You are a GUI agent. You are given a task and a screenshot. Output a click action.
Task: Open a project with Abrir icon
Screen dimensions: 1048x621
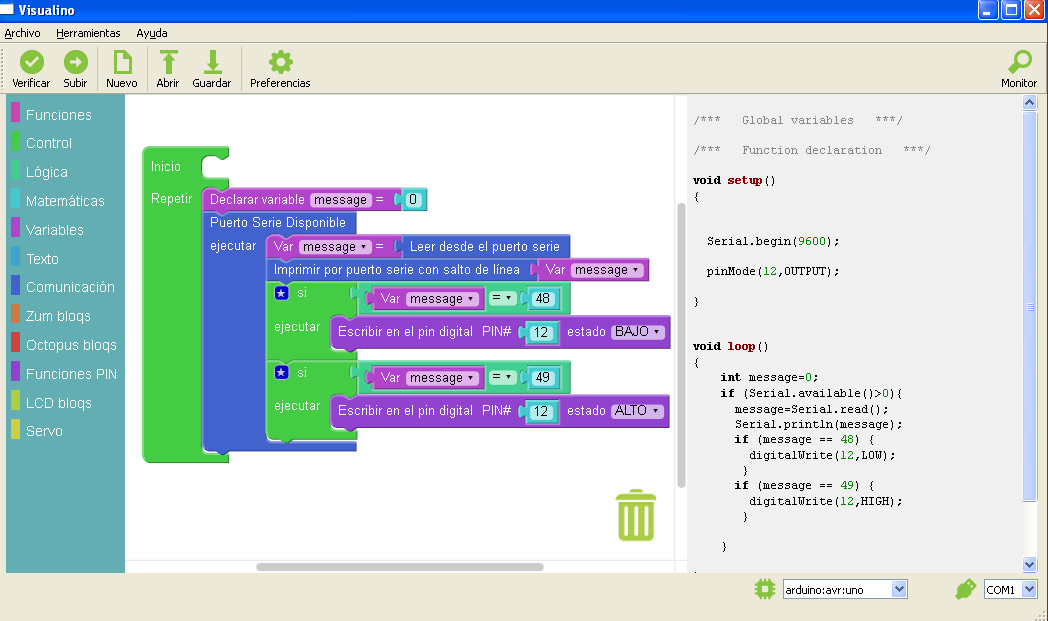pyautogui.click(x=168, y=62)
